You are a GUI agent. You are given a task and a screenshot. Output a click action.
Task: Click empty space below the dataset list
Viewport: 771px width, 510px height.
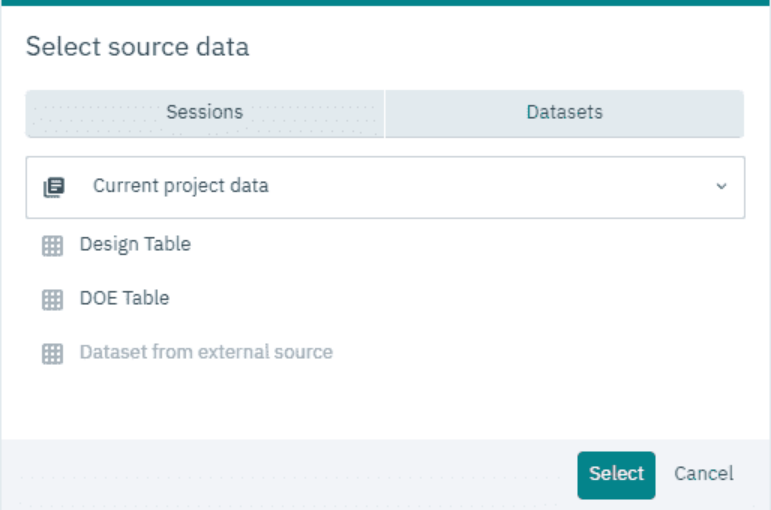386,403
